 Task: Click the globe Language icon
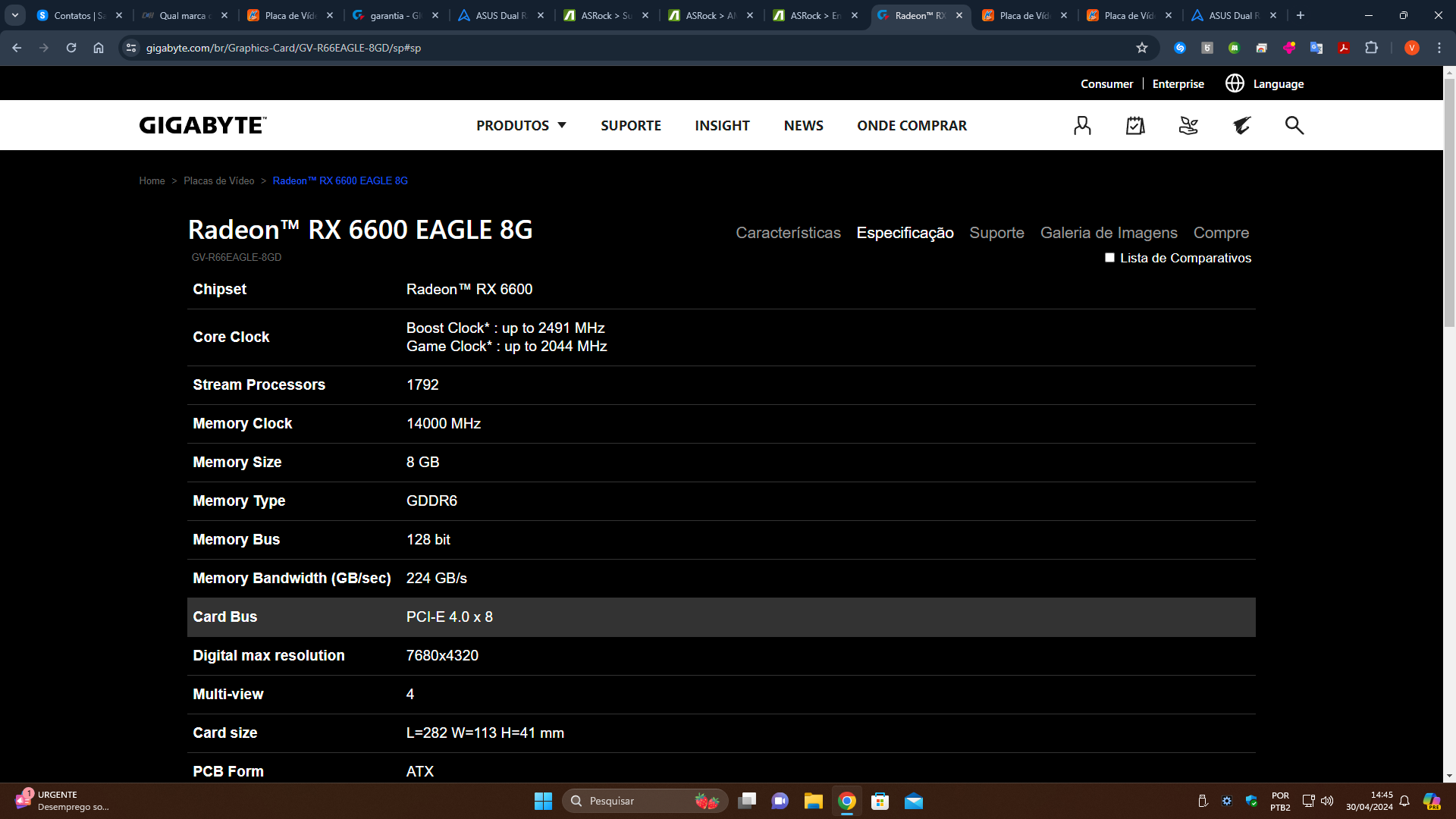click(x=1235, y=83)
